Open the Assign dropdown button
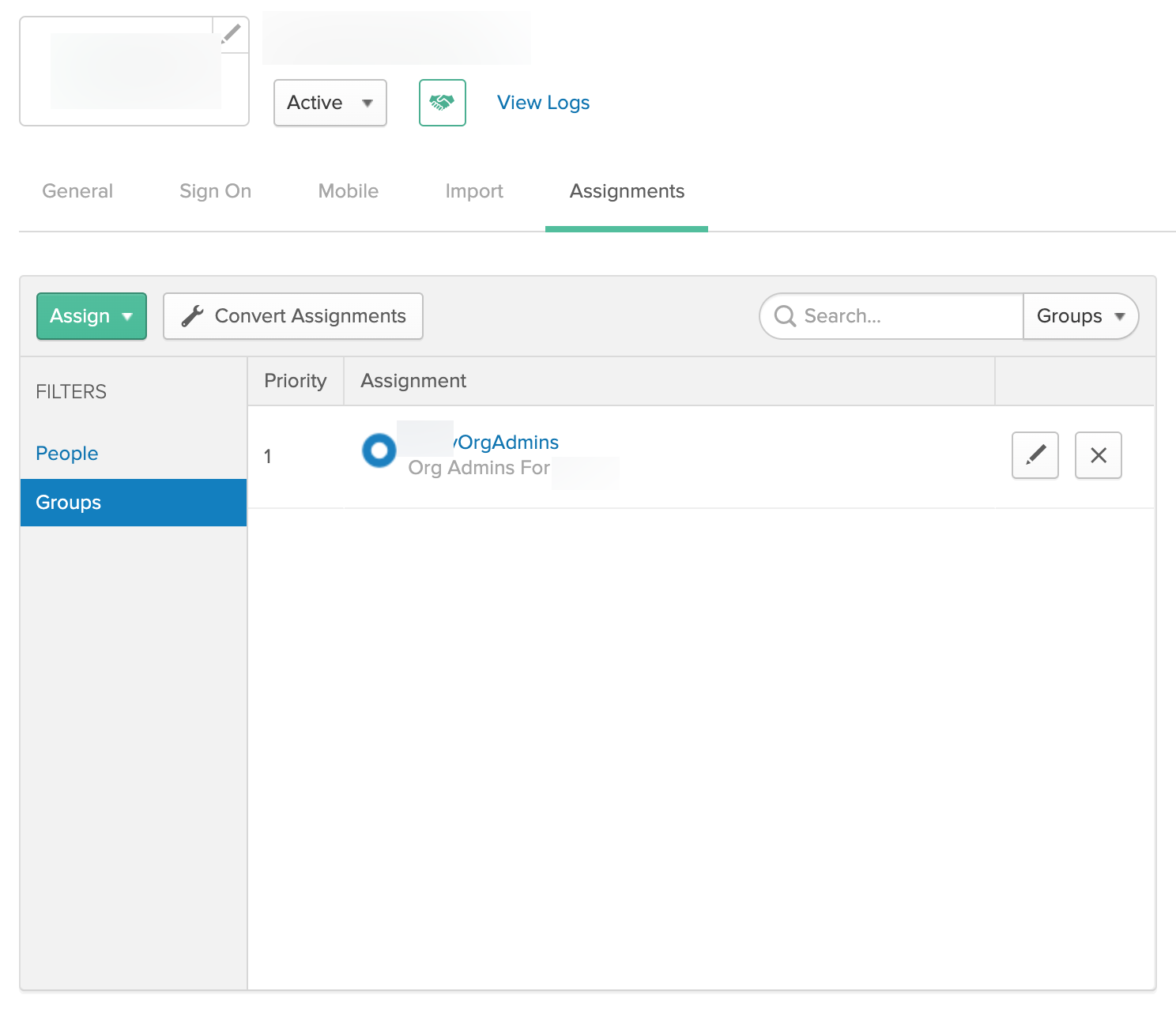1176x1010 pixels. (x=92, y=316)
